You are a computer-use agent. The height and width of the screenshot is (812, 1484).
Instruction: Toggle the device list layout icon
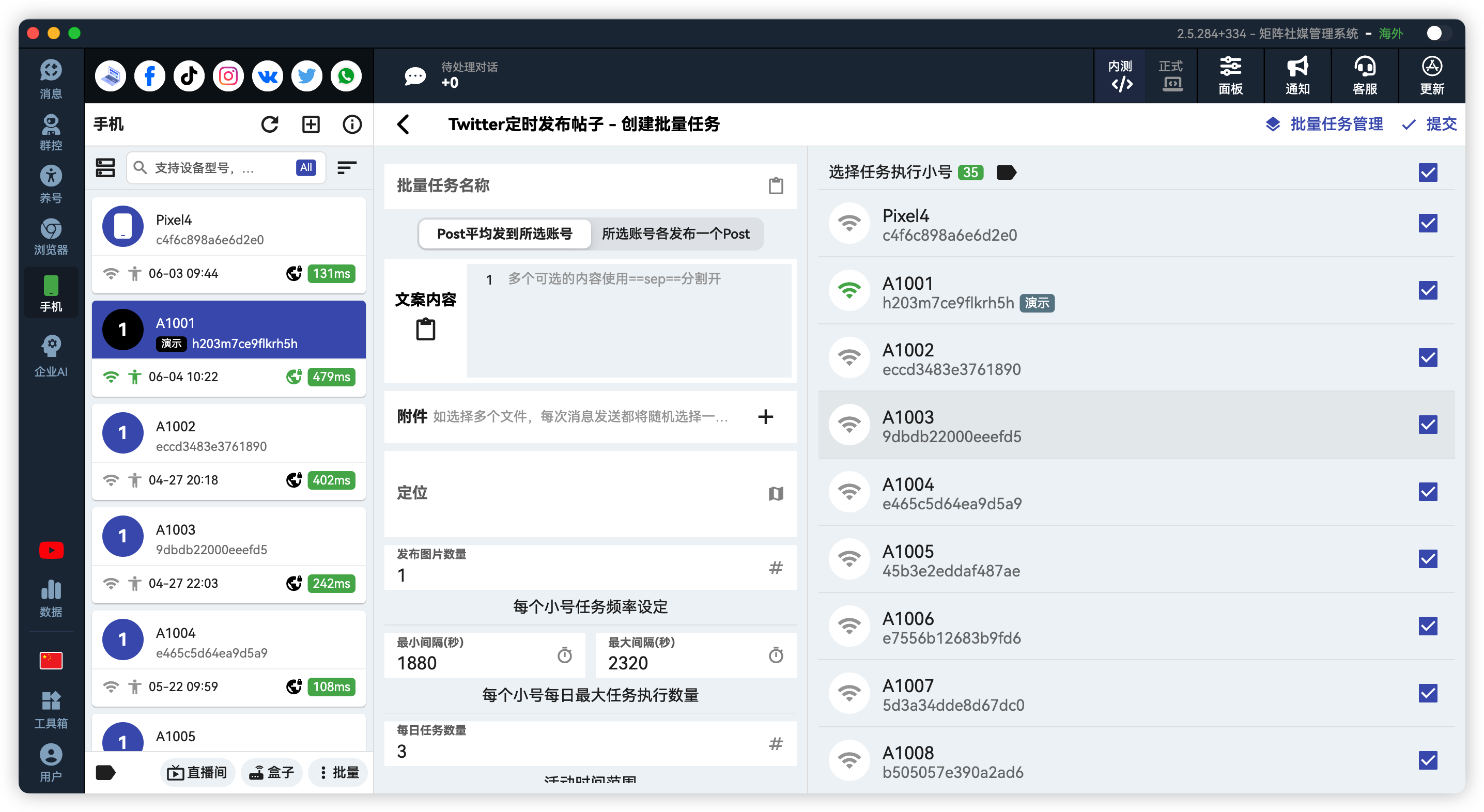pyautogui.click(x=105, y=167)
